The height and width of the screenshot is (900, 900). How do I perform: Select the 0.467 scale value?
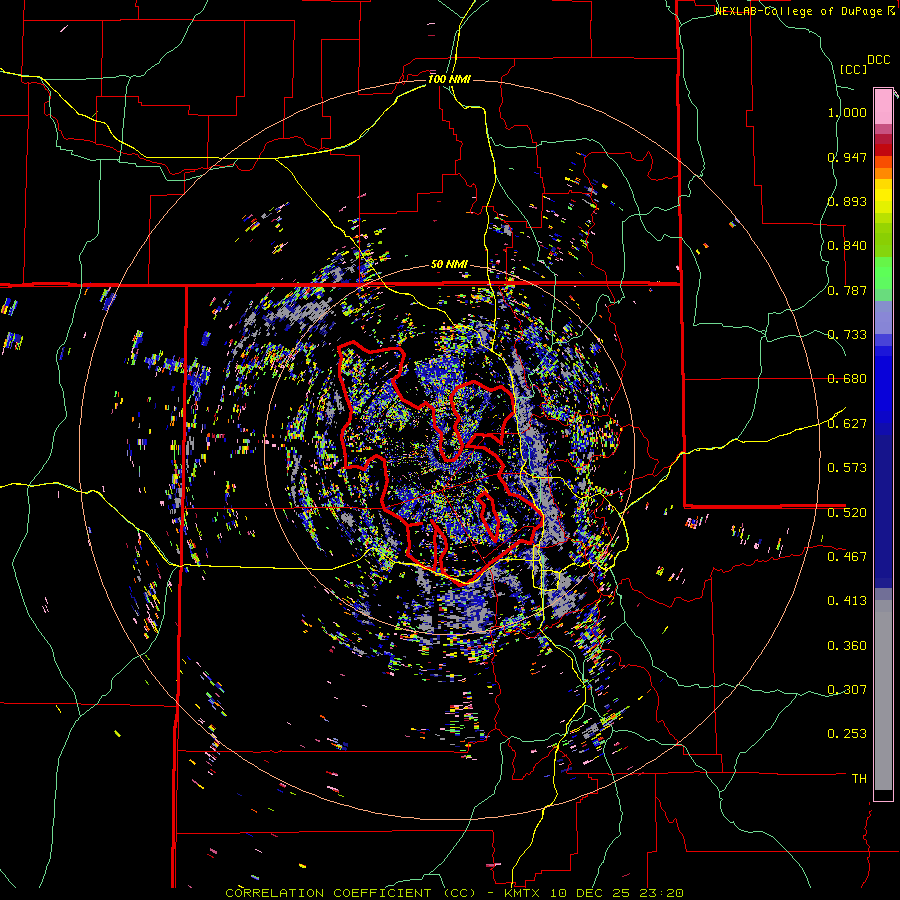[x=847, y=557]
